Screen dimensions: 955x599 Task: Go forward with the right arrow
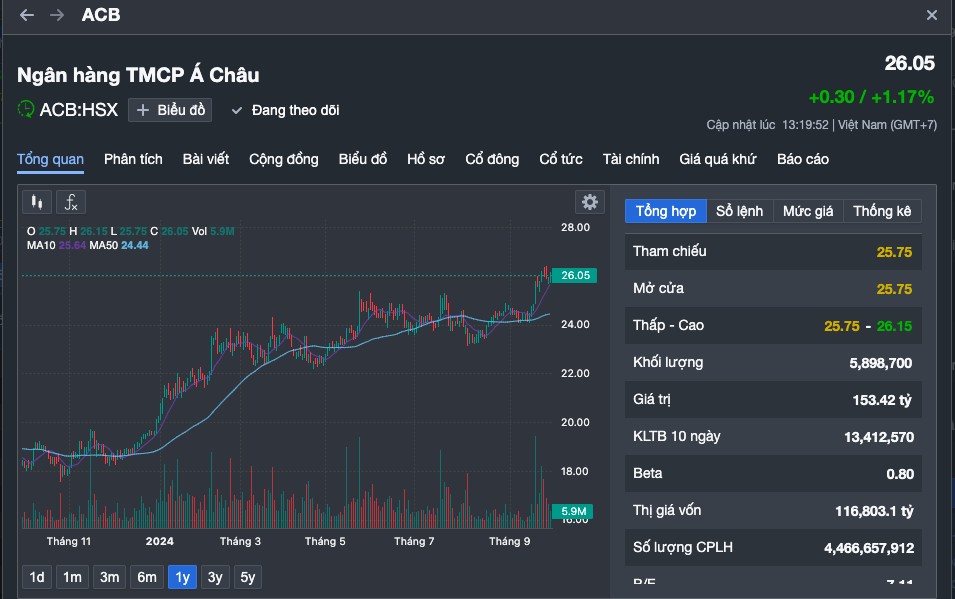(x=57, y=15)
